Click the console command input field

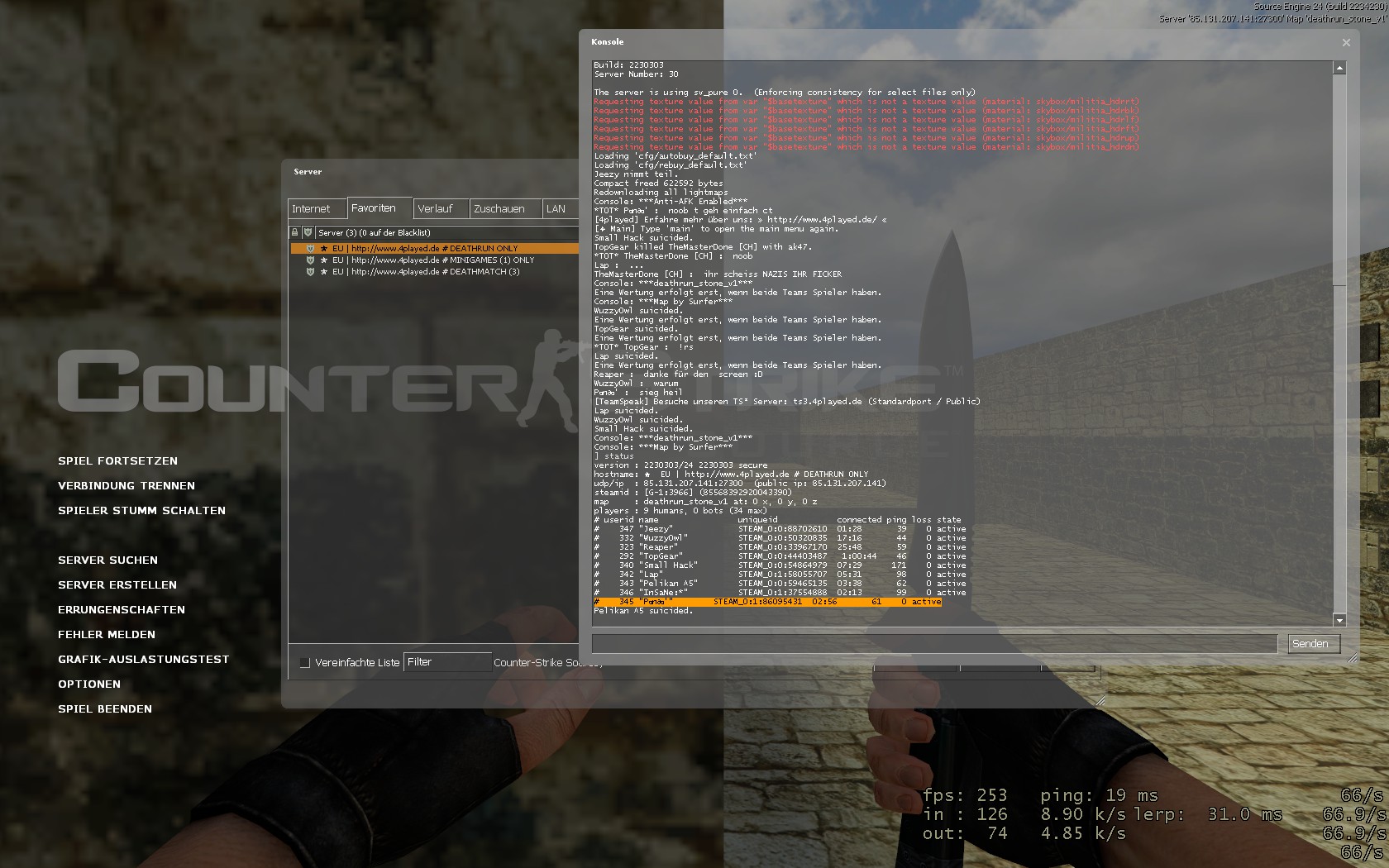point(935,644)
